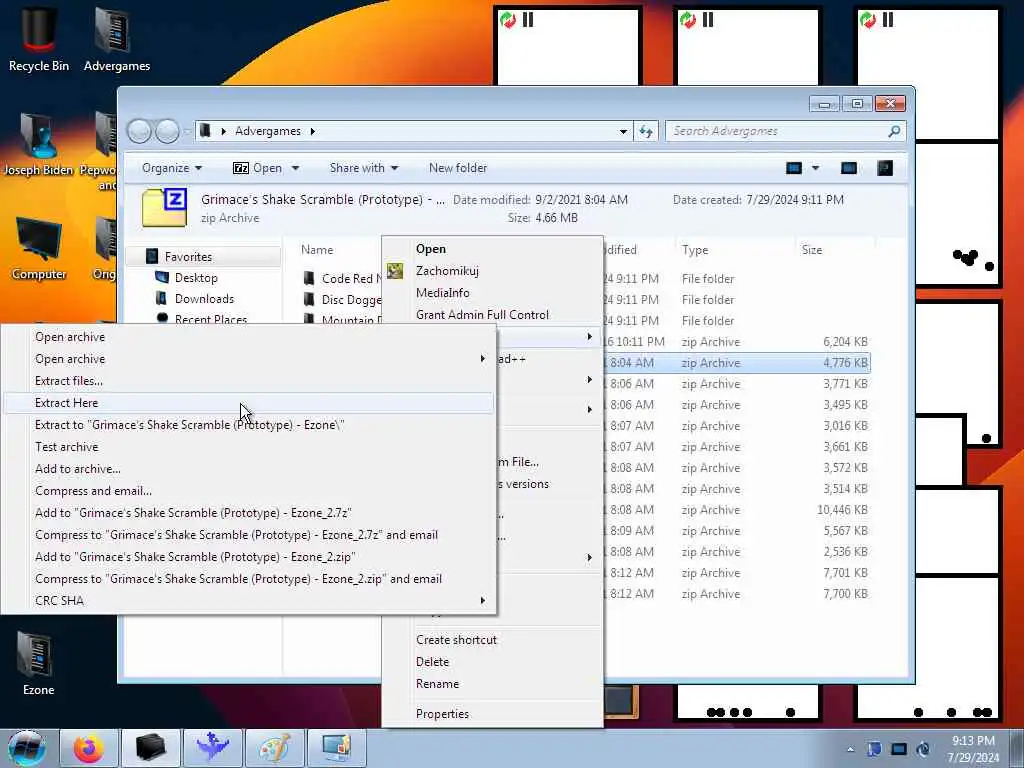Open Share with dropdown
1024x768 pixels.
click(x=364, y=168)
